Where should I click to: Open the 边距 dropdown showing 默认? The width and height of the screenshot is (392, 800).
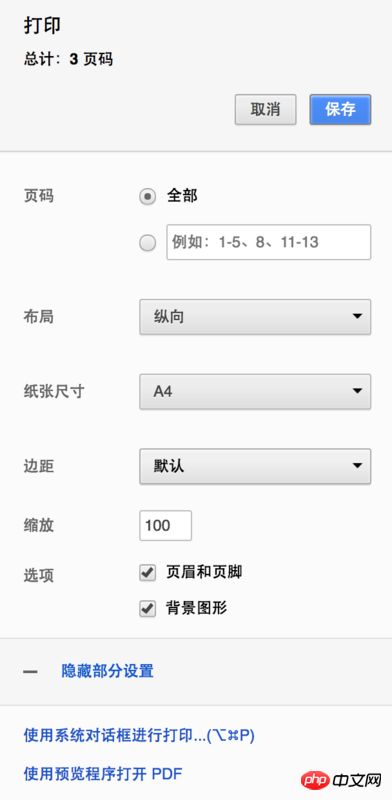click(255, 466)
